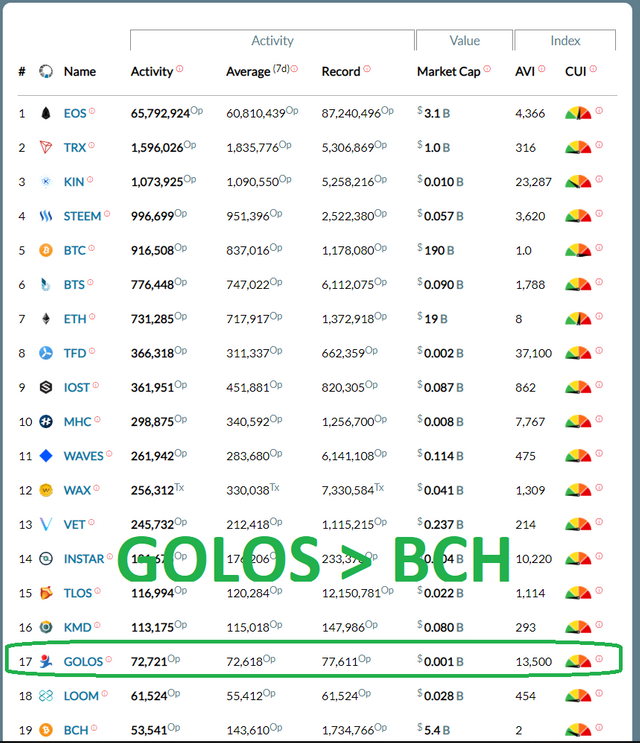
Task: Open the LOOM link
Action: [81, 696]
